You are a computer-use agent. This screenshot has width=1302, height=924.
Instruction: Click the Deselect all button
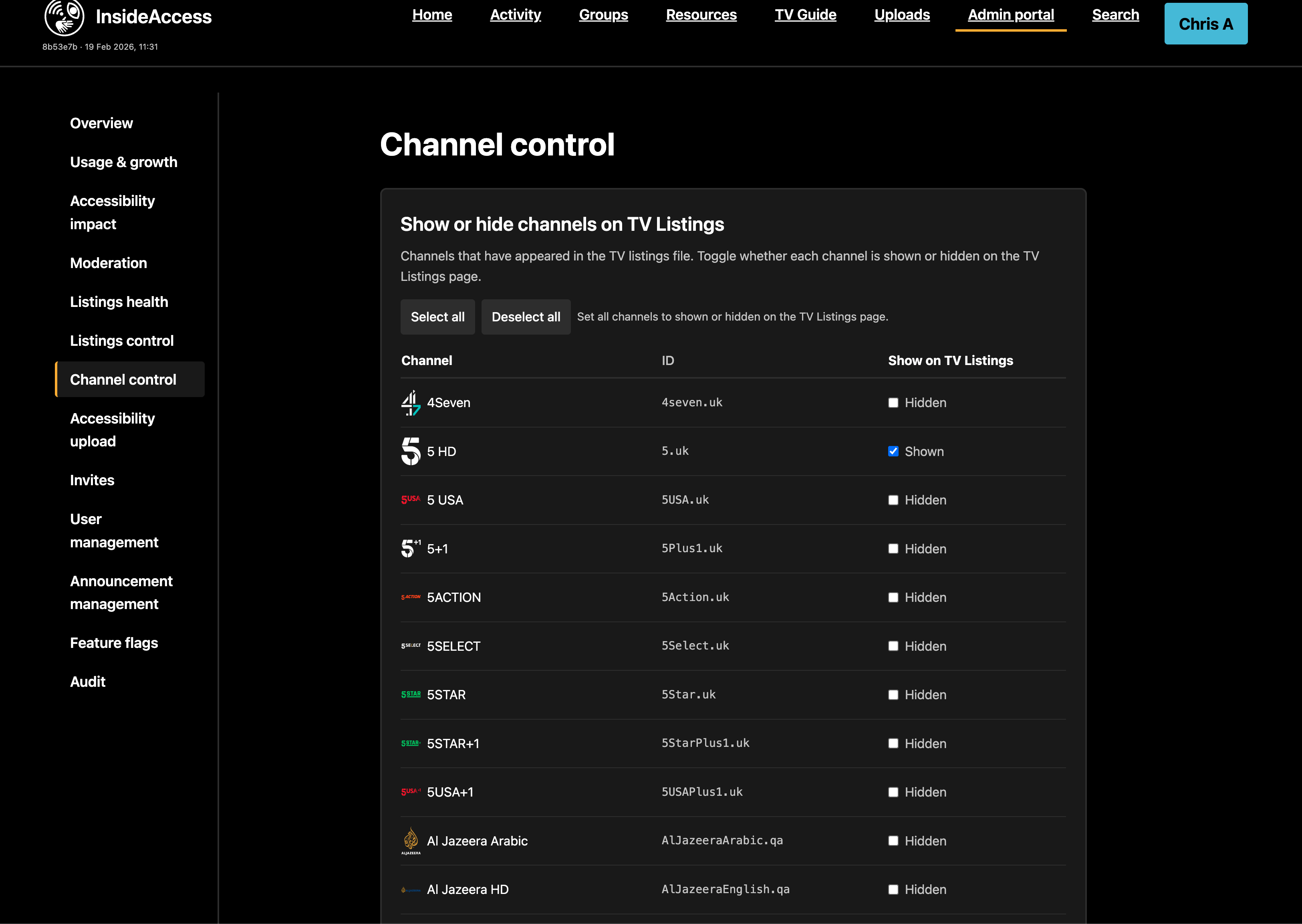526,316
